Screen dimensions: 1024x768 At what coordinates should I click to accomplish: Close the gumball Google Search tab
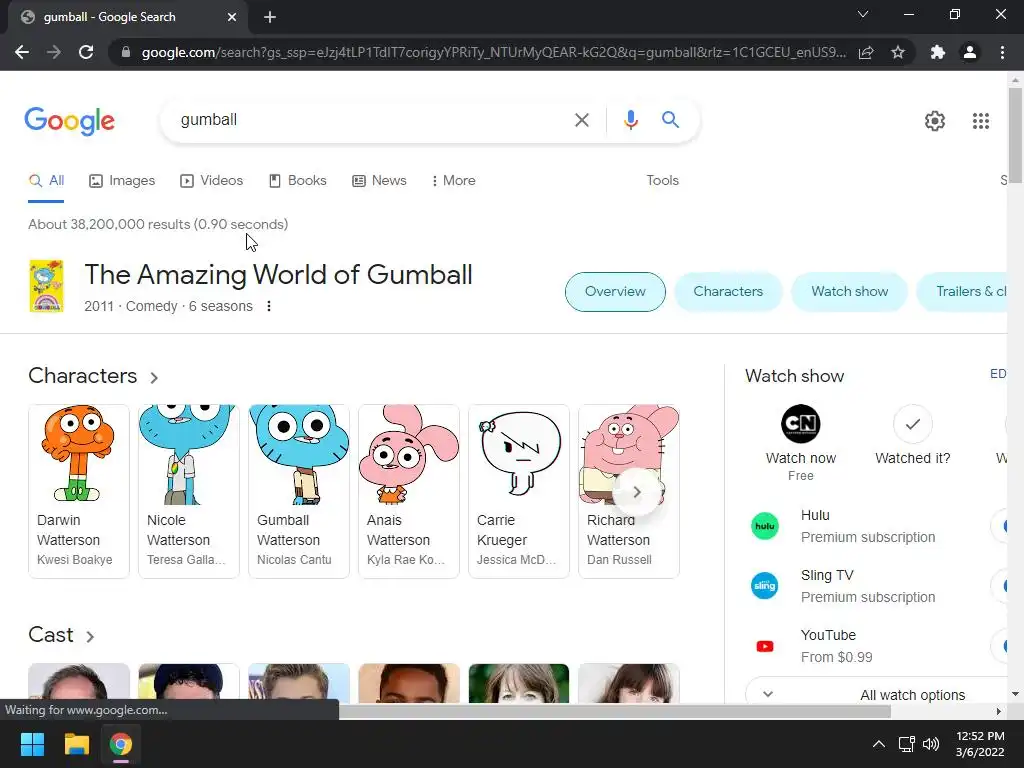point(232,17)
